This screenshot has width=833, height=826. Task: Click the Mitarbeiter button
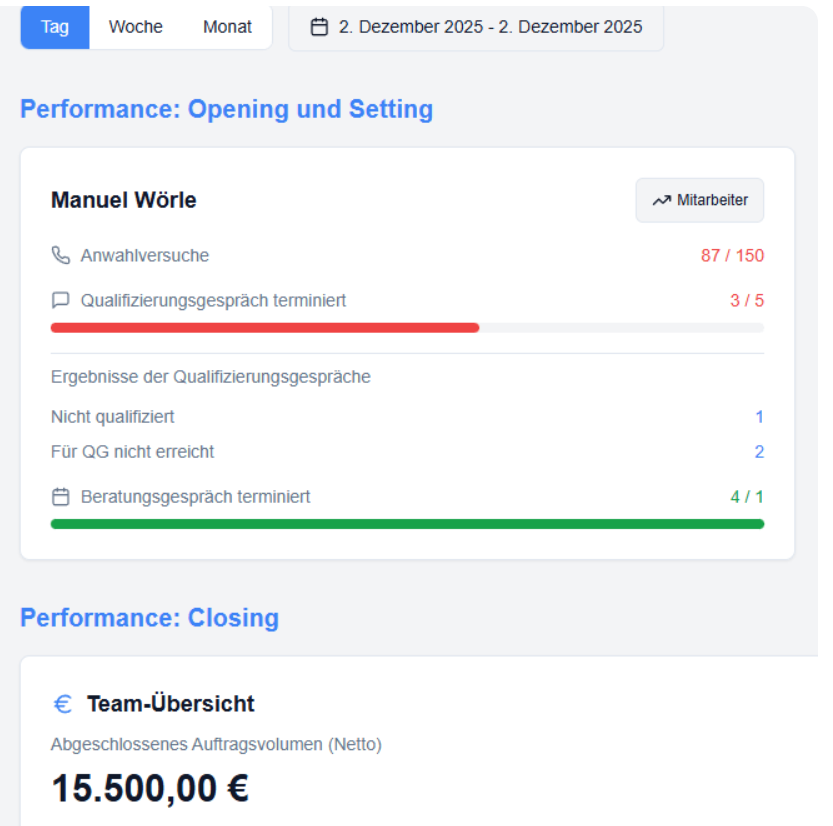point(700,200)
